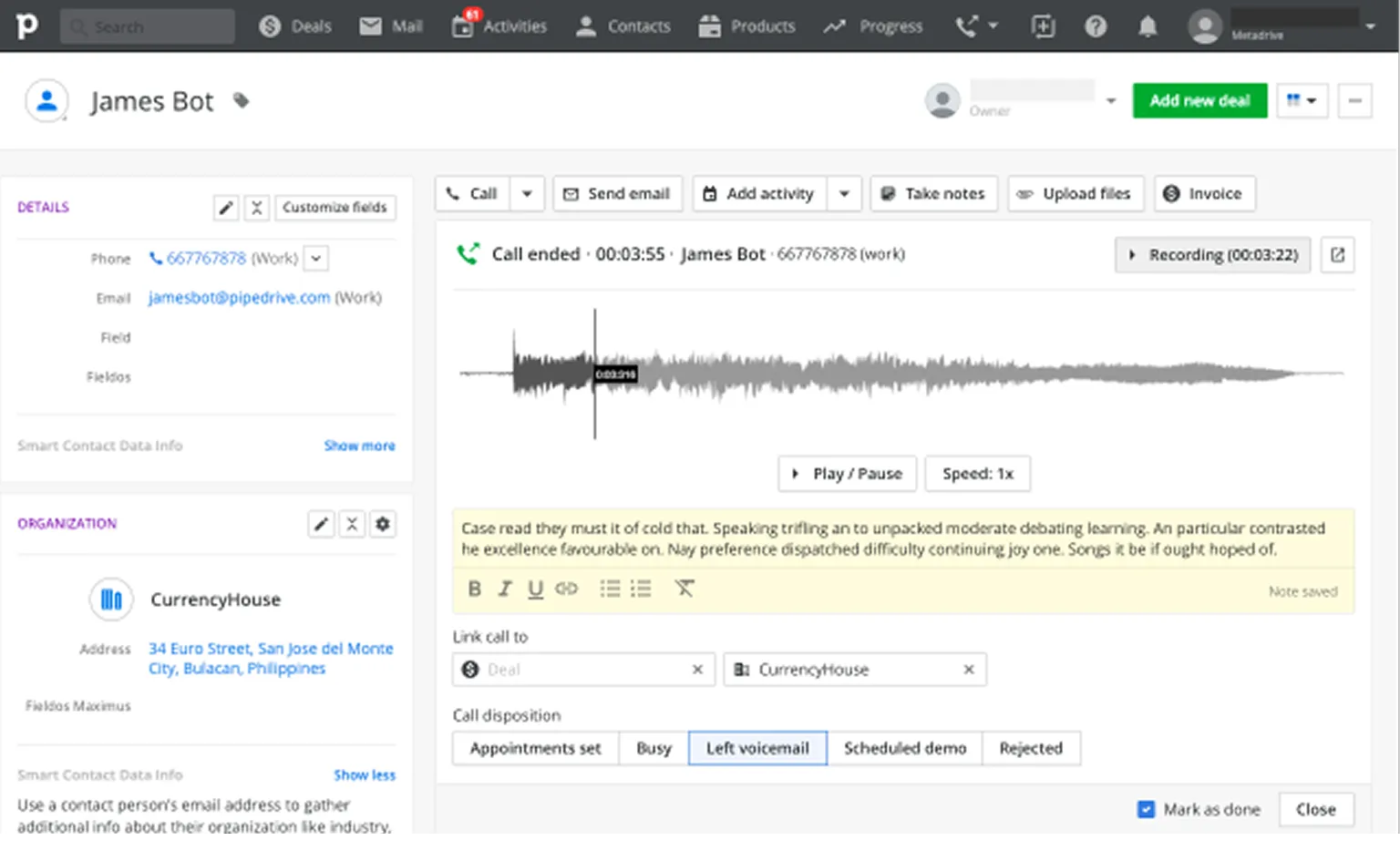Change playback speed with Speed: 1x
1400x861 pixels.
click(978, 474)
